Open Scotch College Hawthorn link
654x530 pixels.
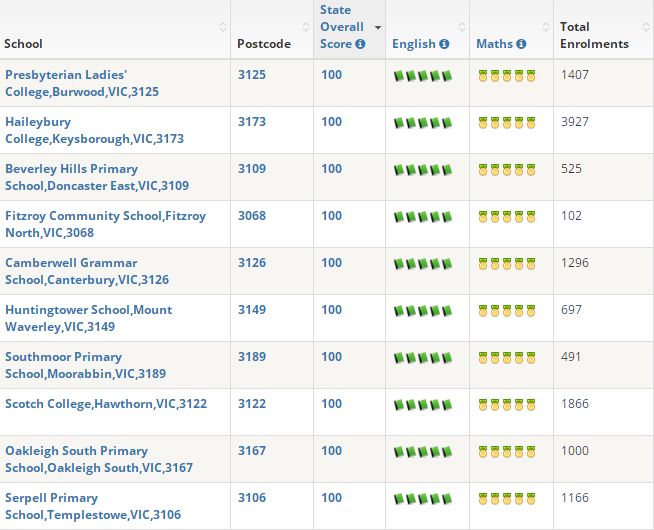(x=106, y=404)
